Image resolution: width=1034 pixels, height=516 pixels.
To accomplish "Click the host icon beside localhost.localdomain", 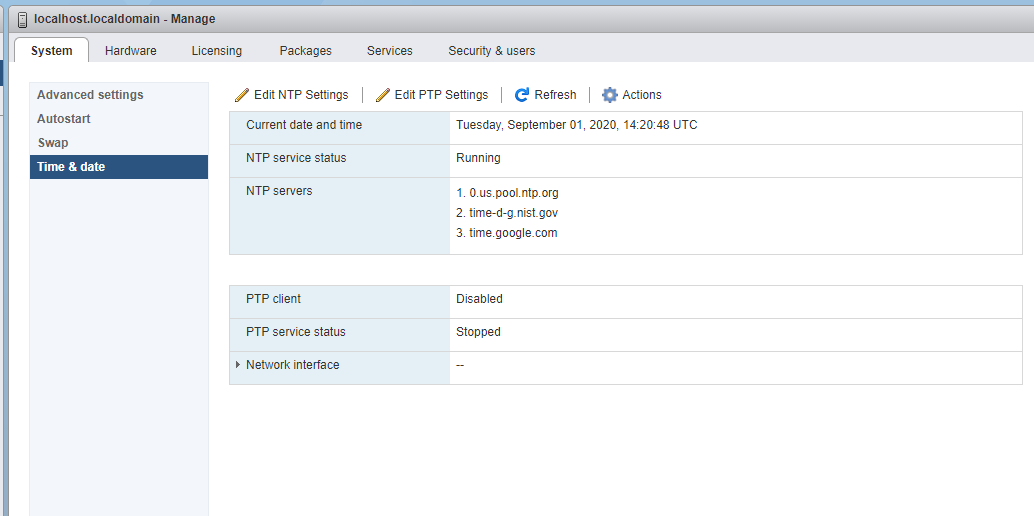I will tap(22, 19).
